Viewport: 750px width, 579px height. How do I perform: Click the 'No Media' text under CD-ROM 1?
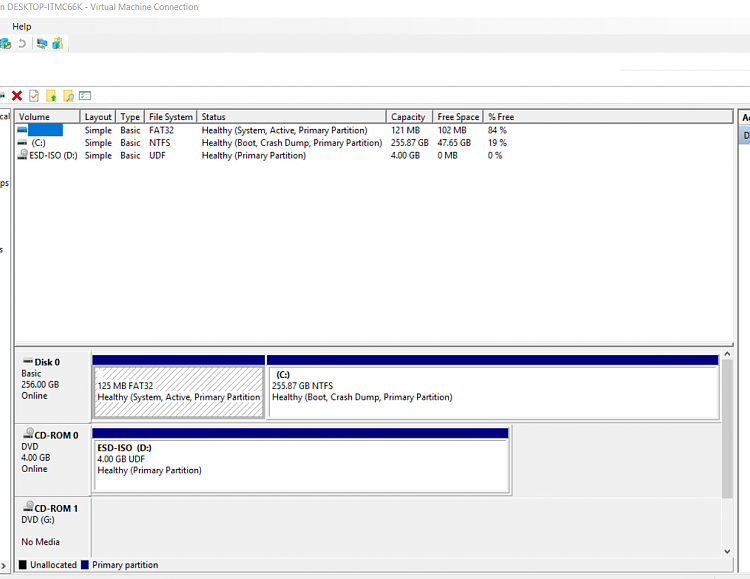[x=41, y=542]
